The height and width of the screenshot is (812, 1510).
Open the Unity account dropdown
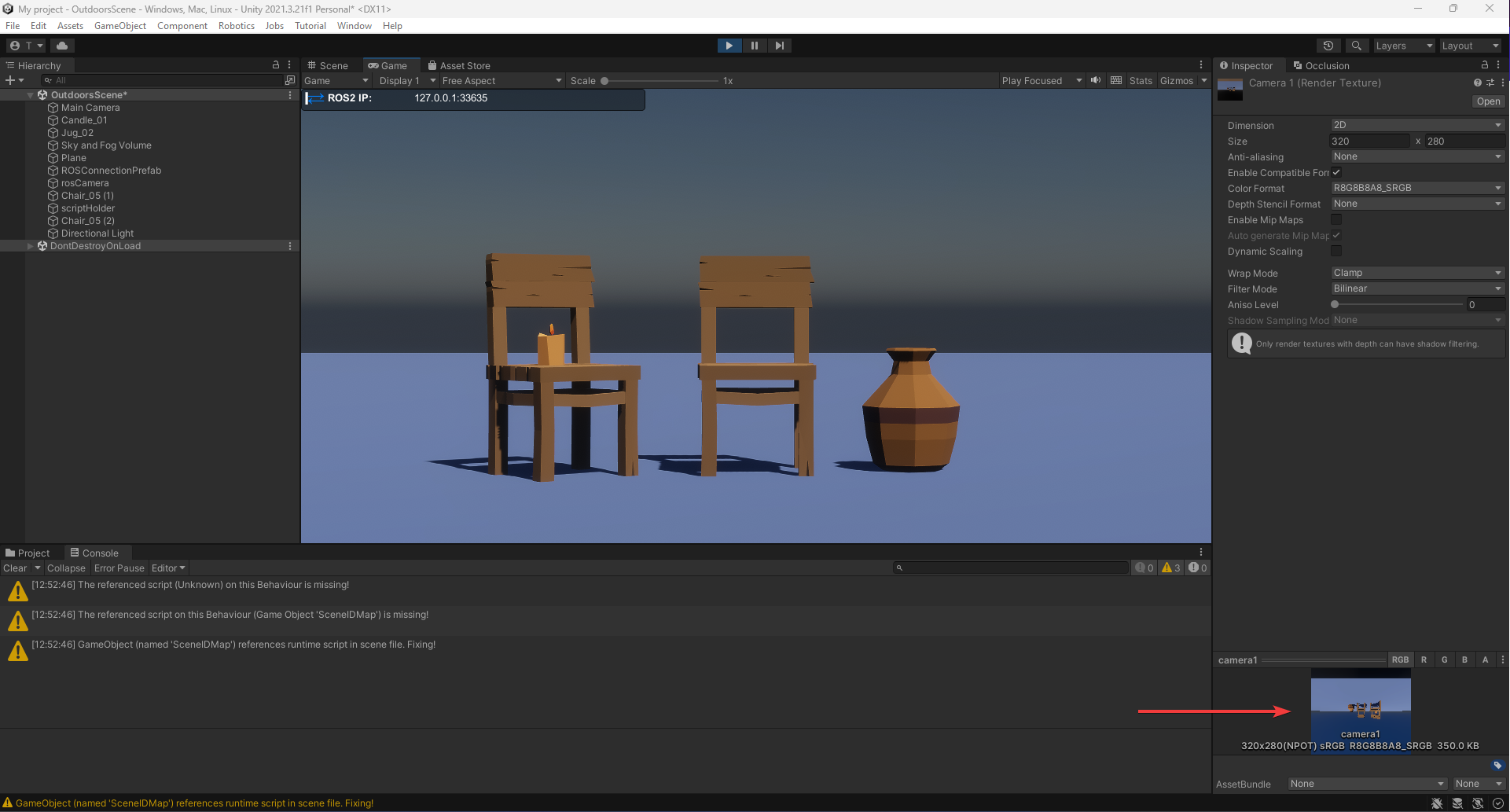[x=27, y=46]
